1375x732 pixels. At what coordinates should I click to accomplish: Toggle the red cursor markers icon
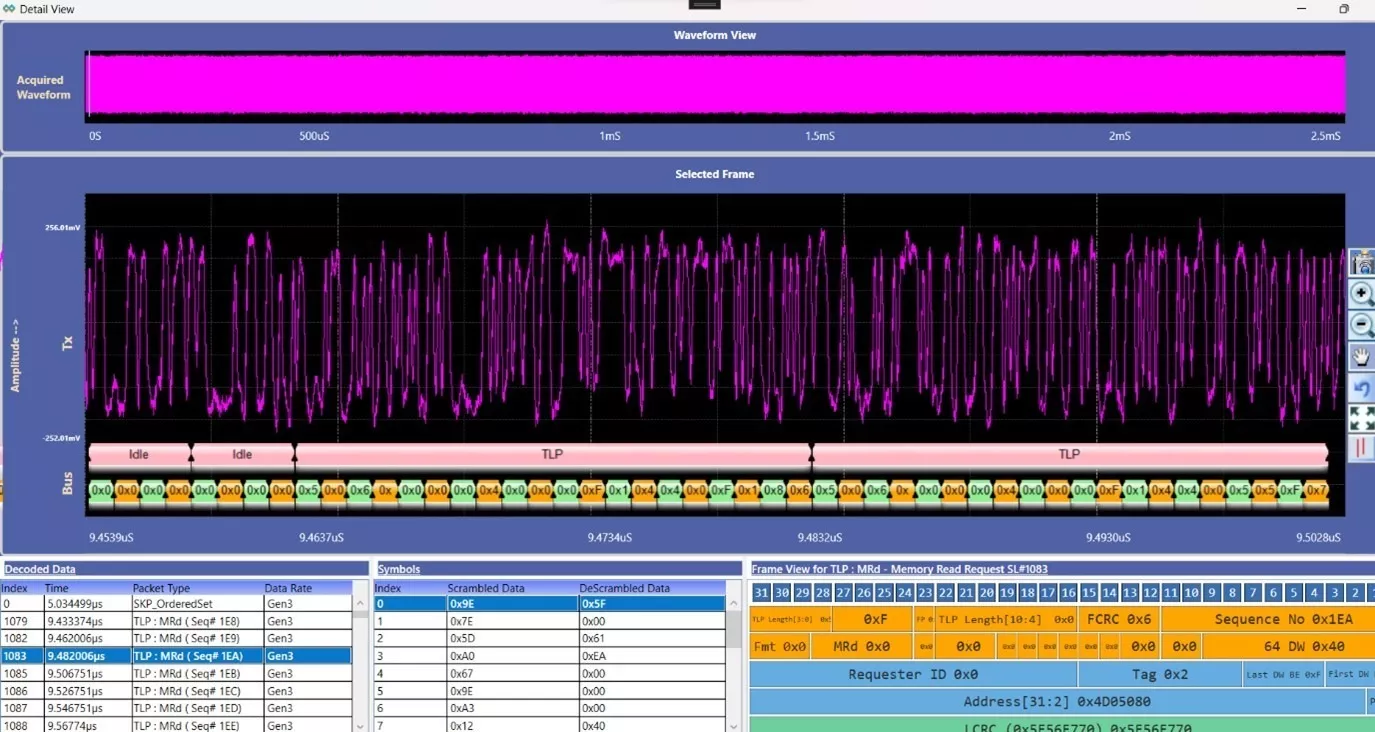1361,448
